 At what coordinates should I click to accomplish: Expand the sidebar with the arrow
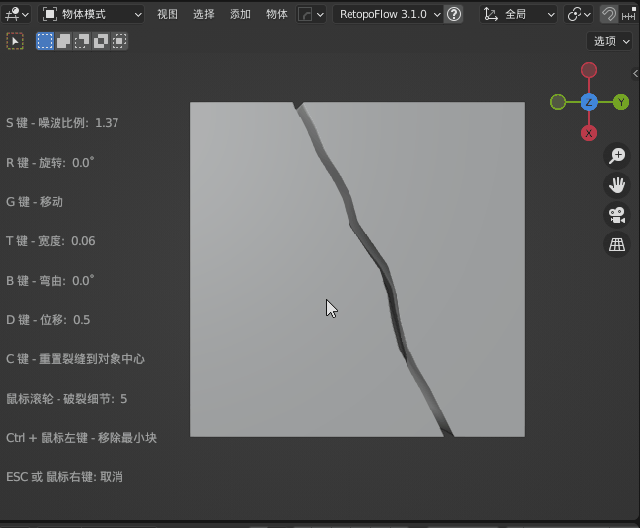coord(635,73)
